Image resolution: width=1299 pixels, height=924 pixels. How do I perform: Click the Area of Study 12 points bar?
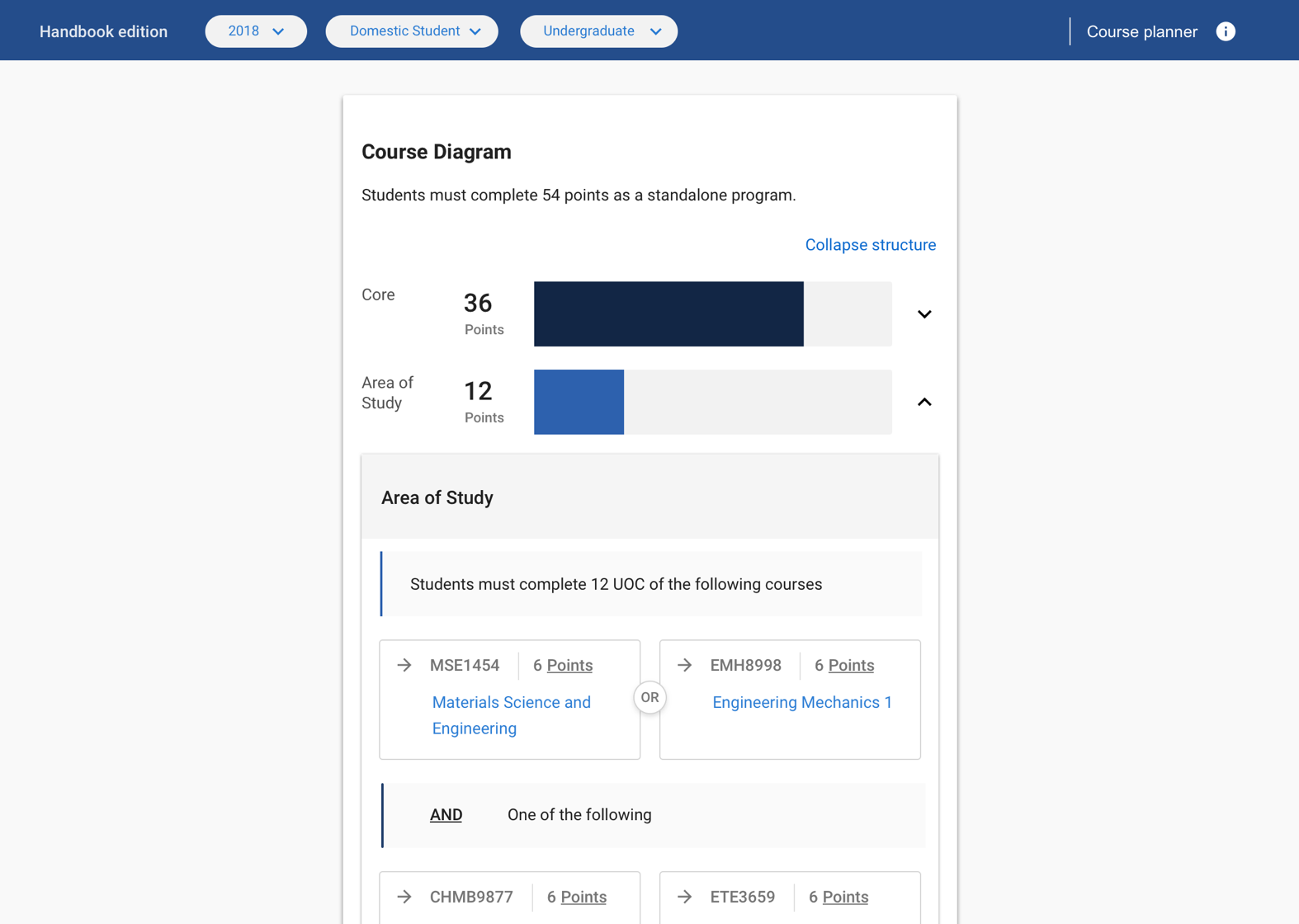coord(712,402)
